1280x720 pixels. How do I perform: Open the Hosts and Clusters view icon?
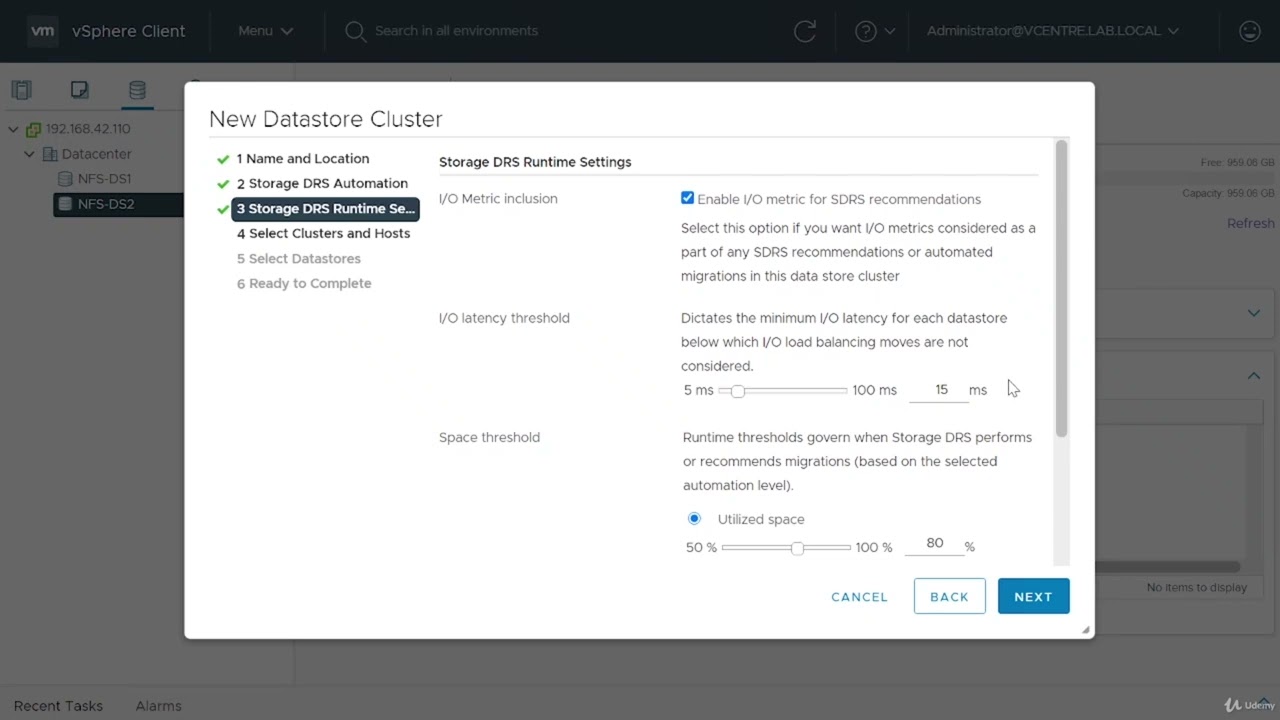pos(21,90)
